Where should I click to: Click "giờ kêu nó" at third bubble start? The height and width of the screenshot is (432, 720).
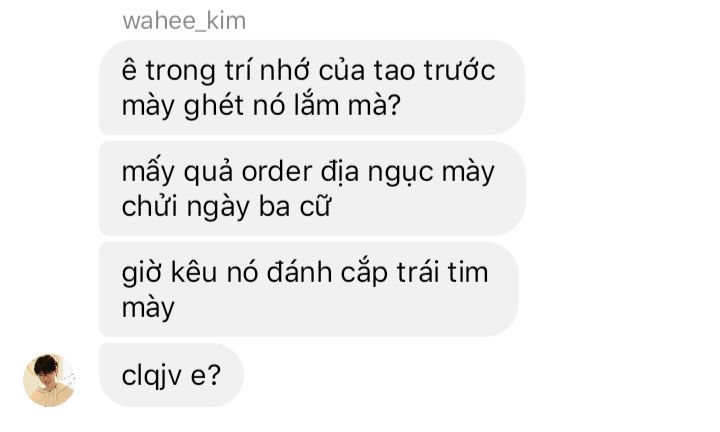[190, 274]
